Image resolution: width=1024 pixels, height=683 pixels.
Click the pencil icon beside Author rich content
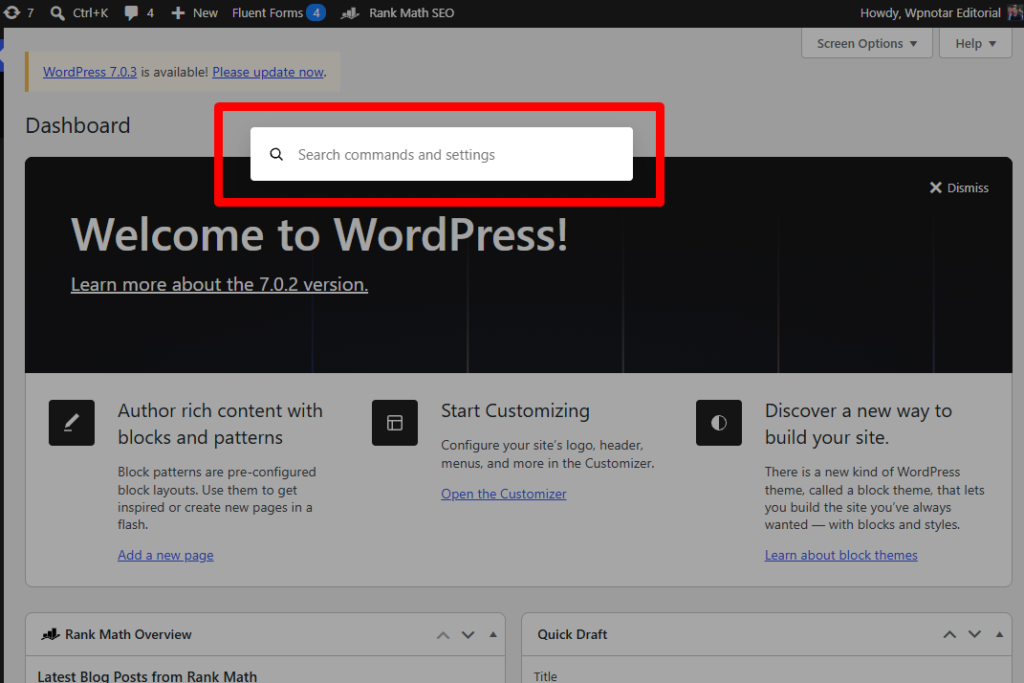point(72,422)
